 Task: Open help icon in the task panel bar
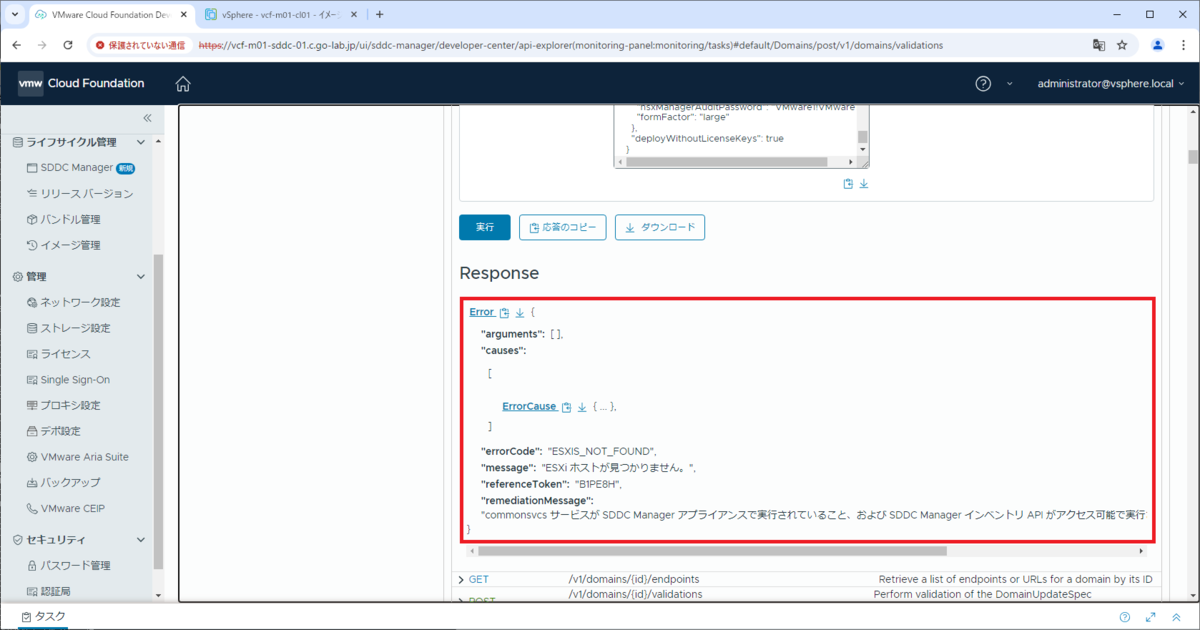coord(1125,617)
